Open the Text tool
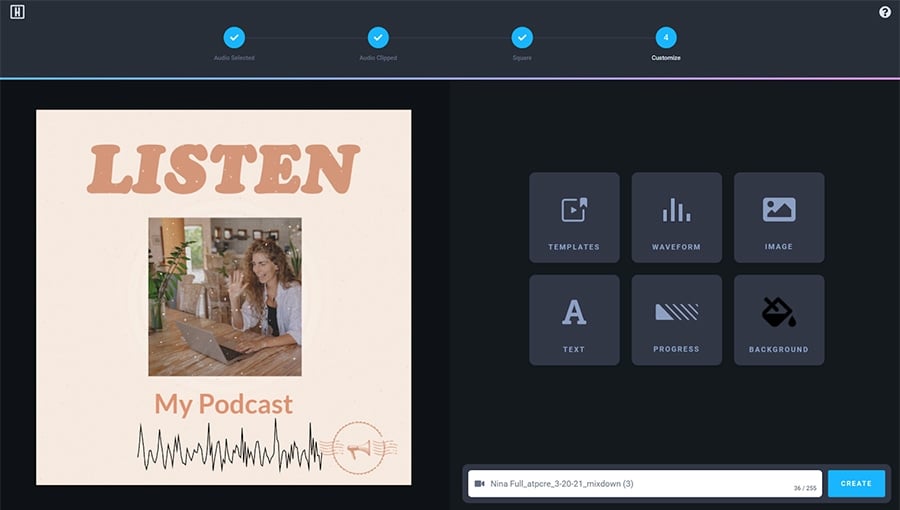 click(574, 320)
